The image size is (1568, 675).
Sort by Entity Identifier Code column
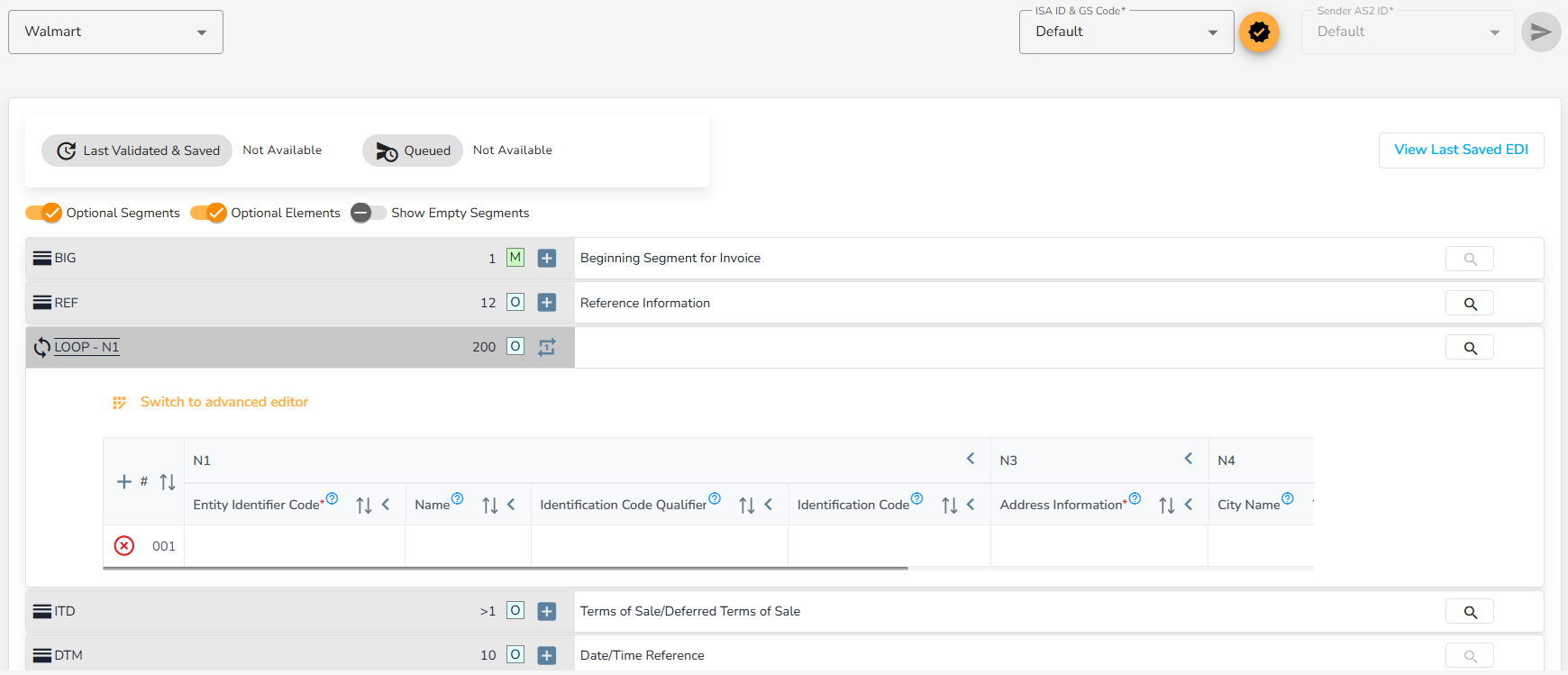tap(364, 506)
